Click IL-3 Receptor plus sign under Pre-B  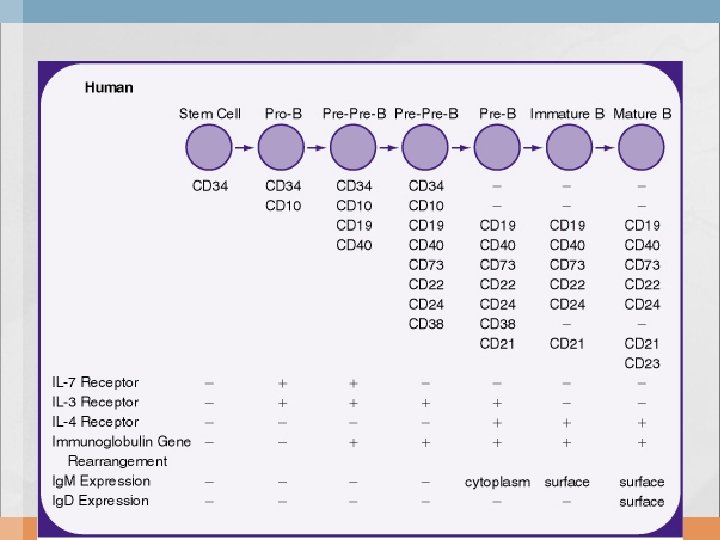497,403
